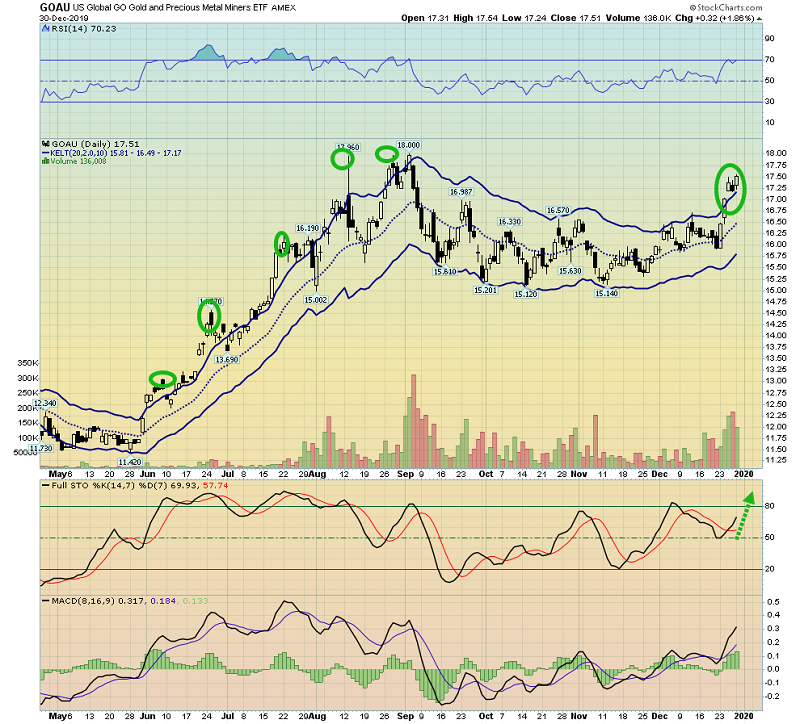Click the red 57.74 stochastic %D value
Viewport: 800px width, 724px height.
215,486
